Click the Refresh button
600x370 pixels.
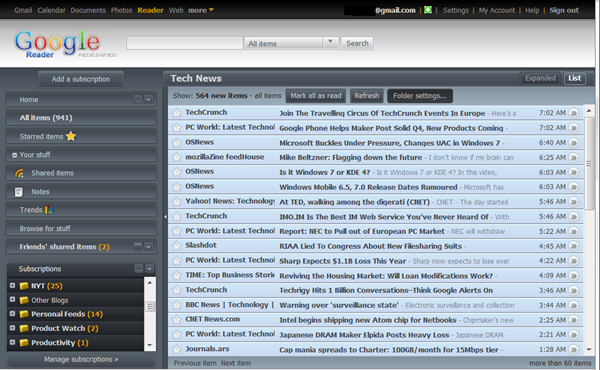(x=367, y=96)
